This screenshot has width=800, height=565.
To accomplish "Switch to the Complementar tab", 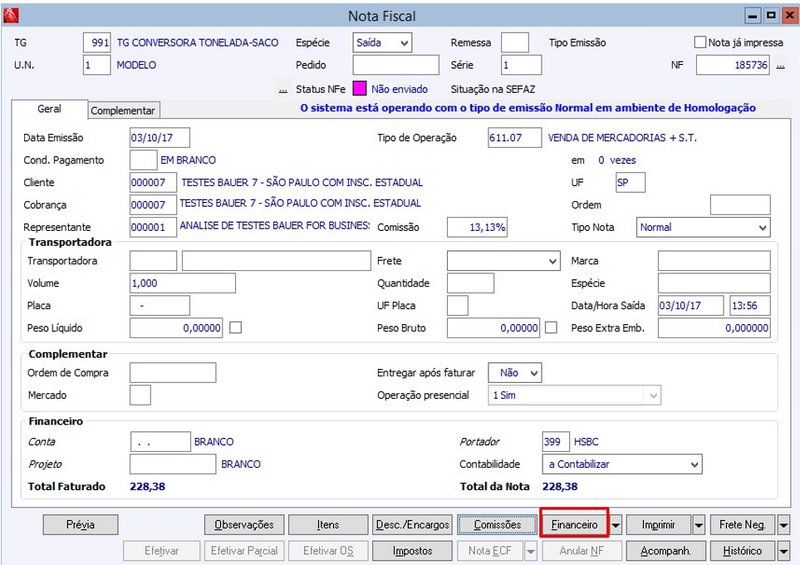I will [x=123, y=111].
